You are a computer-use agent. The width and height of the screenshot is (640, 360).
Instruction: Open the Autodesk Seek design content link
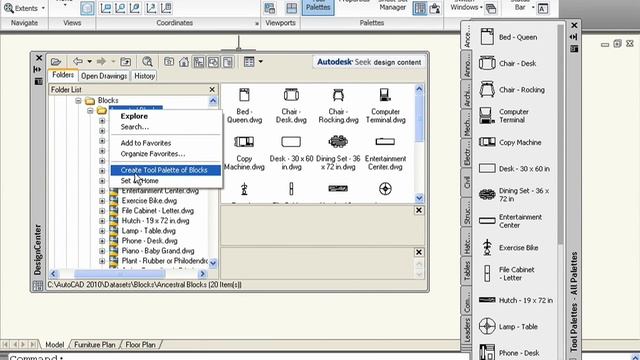coord(369,62)
